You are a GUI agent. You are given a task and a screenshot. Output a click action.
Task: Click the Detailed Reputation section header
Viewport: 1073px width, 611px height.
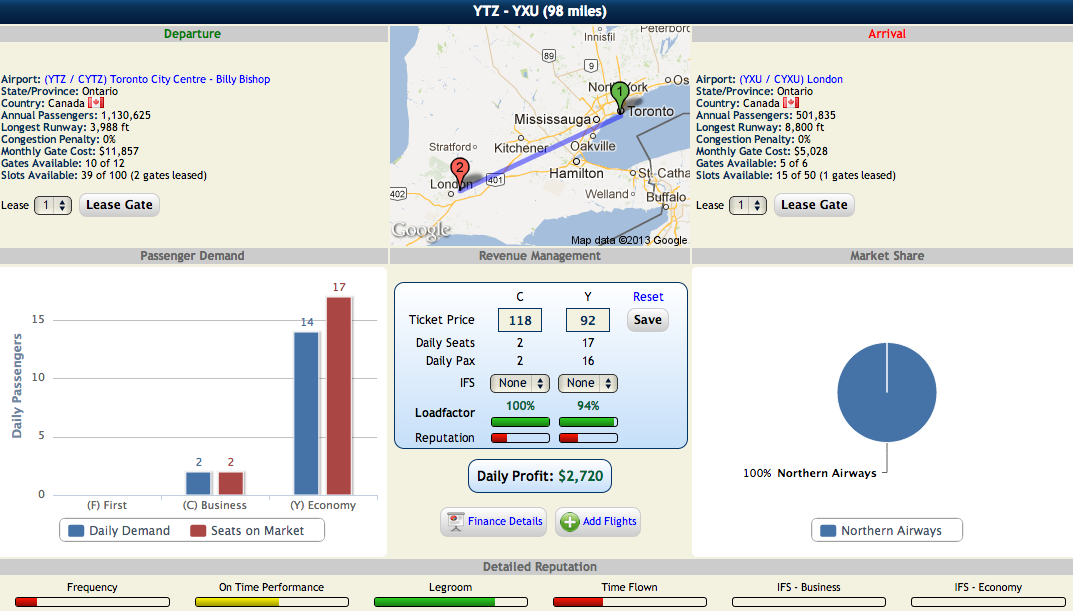coord(540,567)
